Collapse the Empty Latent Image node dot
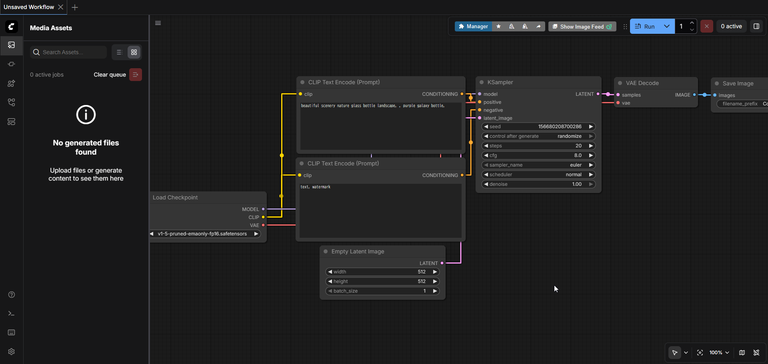The height and width of the screenshot is (364, 768). coord(326,251)
